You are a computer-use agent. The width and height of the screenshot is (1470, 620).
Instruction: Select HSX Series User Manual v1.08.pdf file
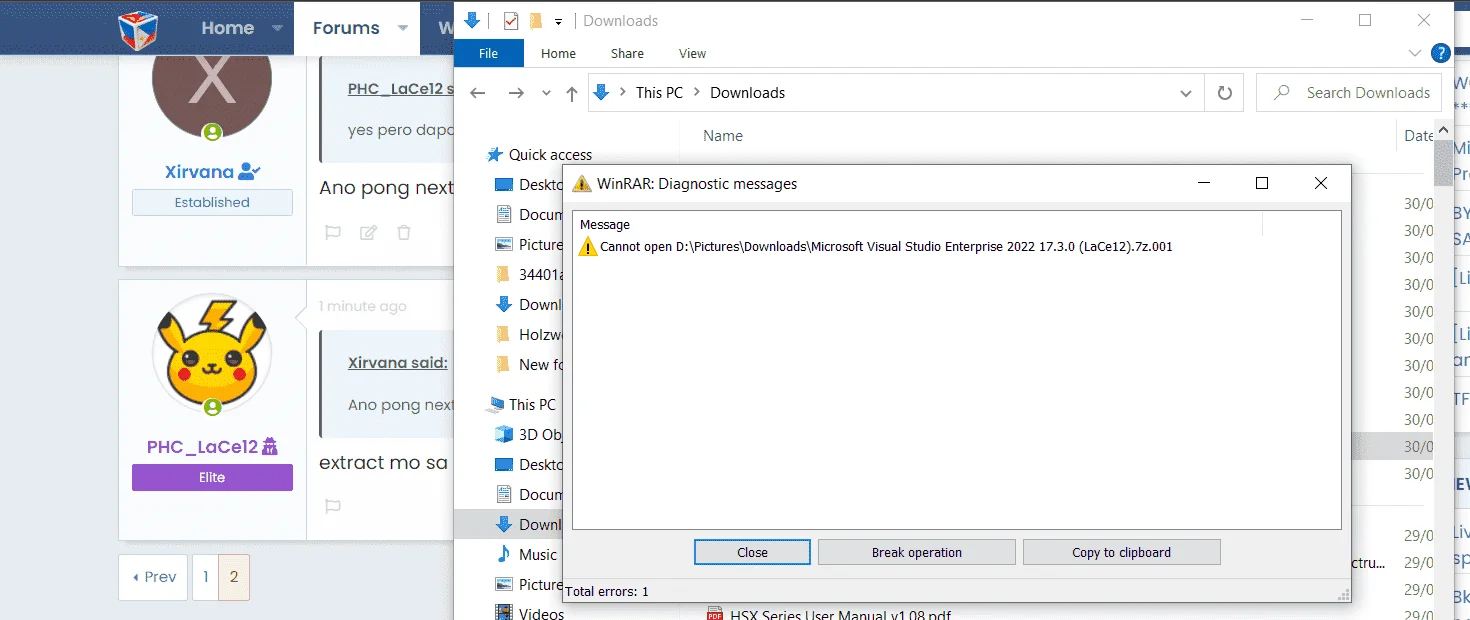tap(840, 614)
